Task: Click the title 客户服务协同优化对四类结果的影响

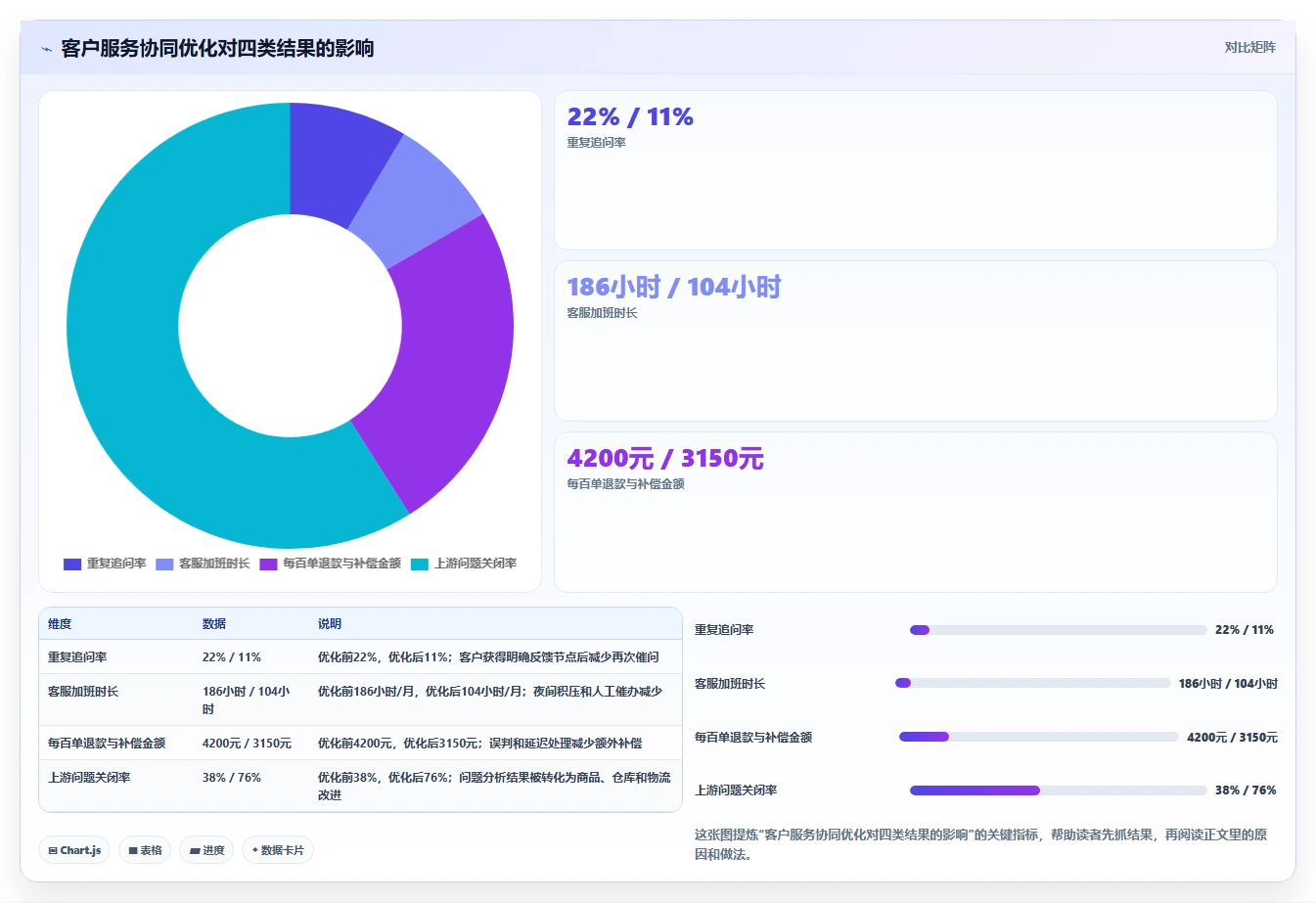Action: point(217,49)
